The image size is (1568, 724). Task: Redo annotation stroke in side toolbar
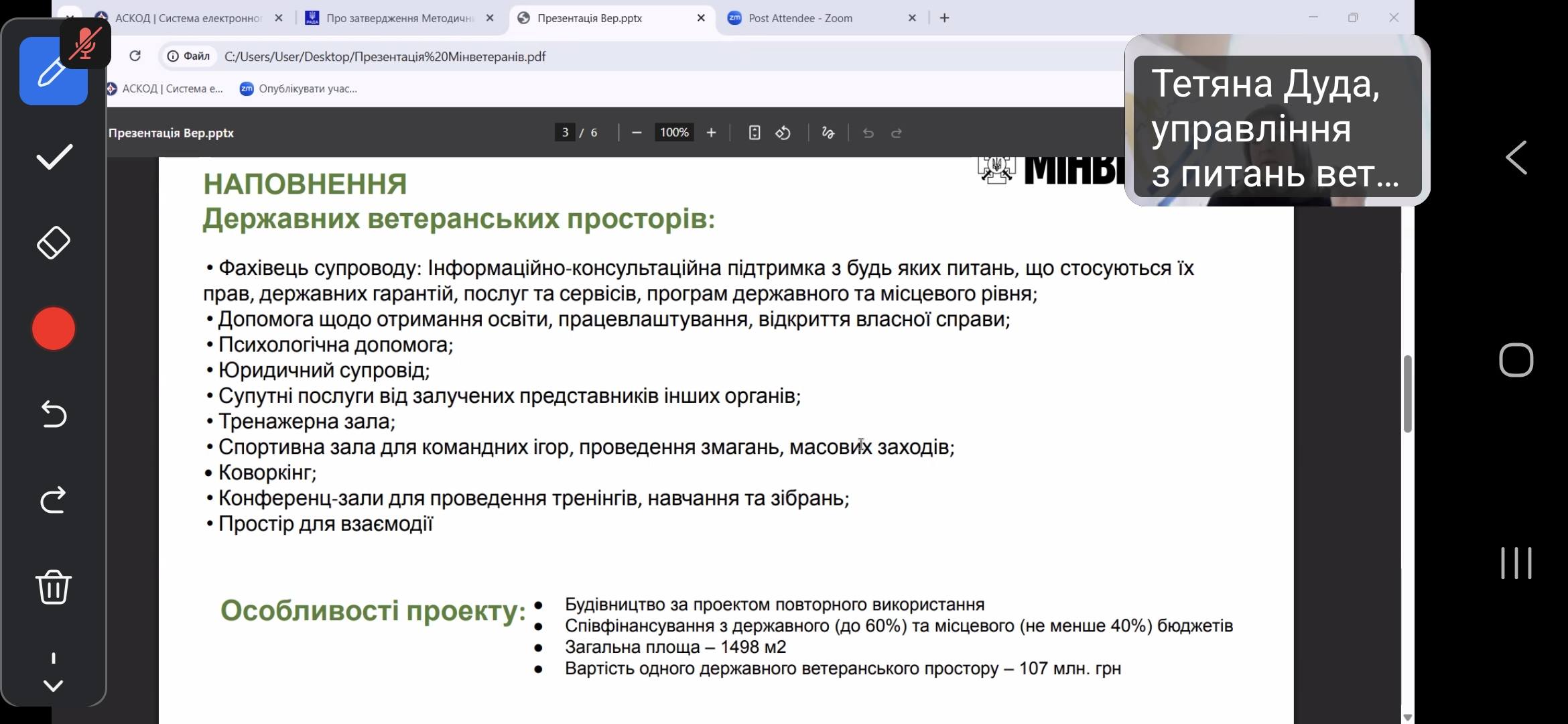pyautogui.click(x=54, y=500)
